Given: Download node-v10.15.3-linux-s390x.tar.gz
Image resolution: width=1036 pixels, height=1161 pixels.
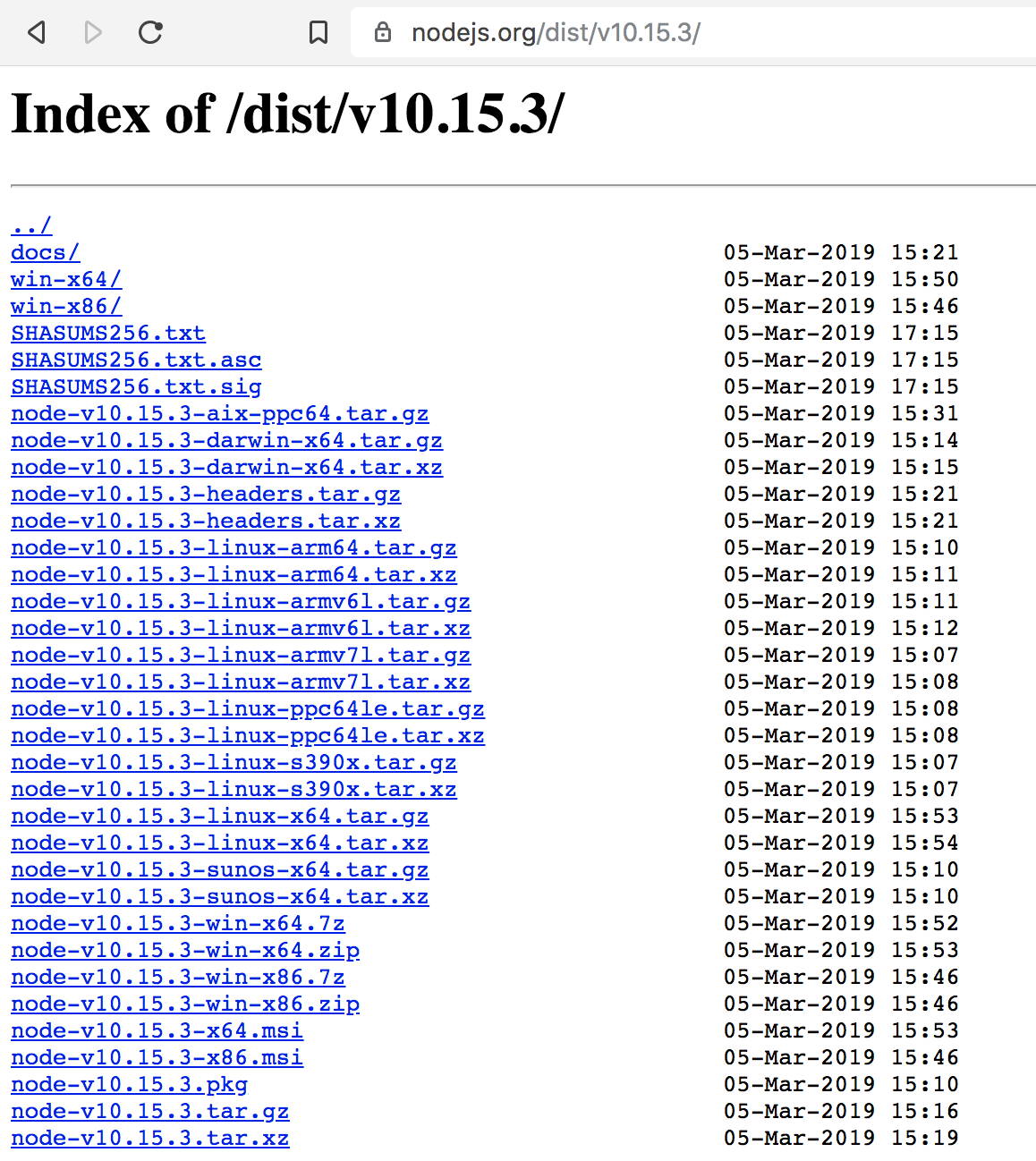Looking at the screenshot, I should pyautogui.click(x=234, y=762).
